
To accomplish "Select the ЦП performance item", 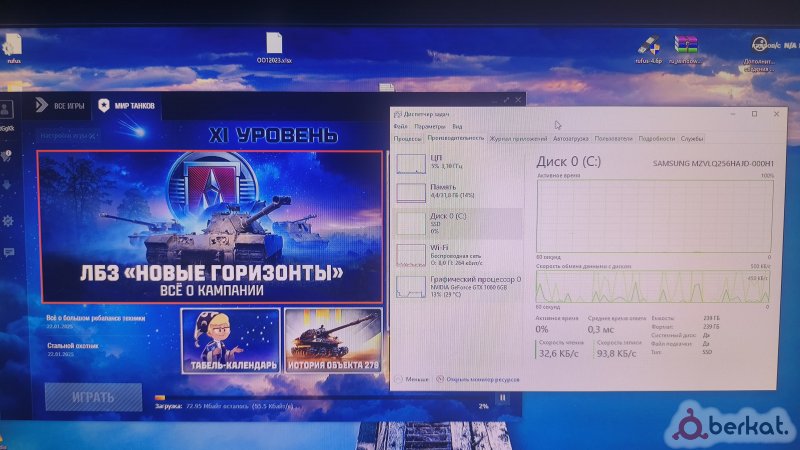I will 458,163.
